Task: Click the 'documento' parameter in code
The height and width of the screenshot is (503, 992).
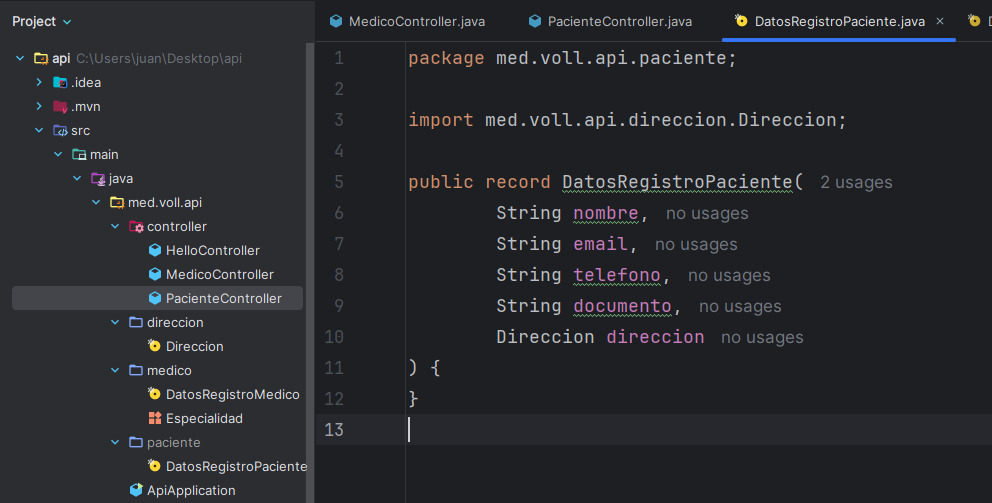Action: tap(622, 306)
